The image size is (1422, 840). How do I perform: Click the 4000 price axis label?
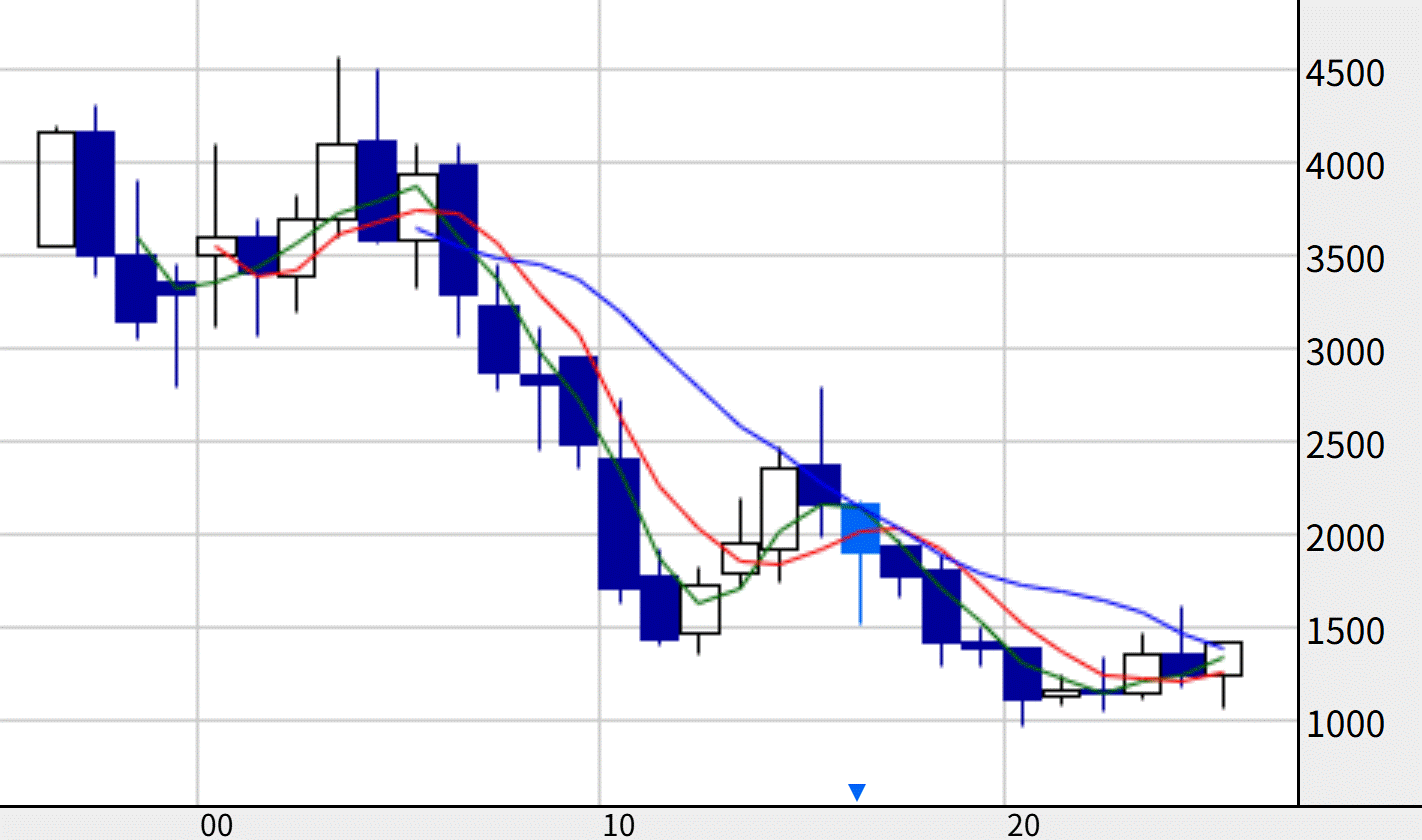(x=1345, y=167)
